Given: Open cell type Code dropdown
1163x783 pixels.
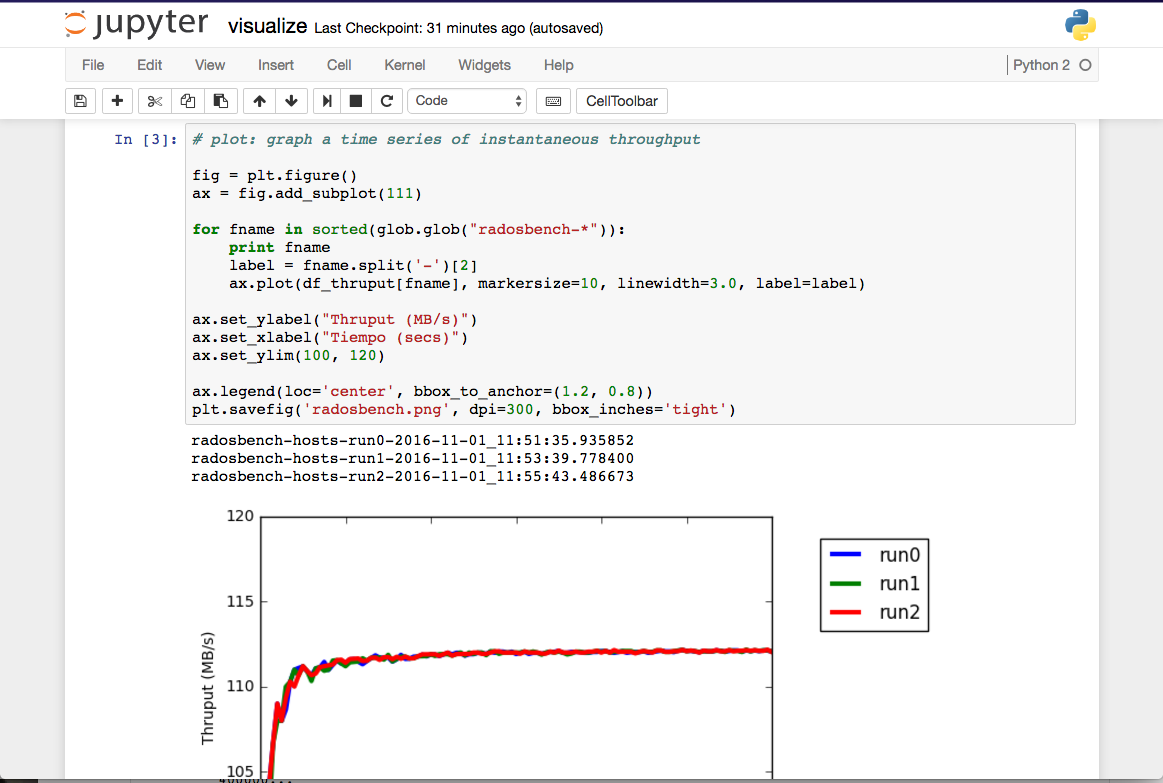Looking at the screenshot, I should (x=467, y=101).
